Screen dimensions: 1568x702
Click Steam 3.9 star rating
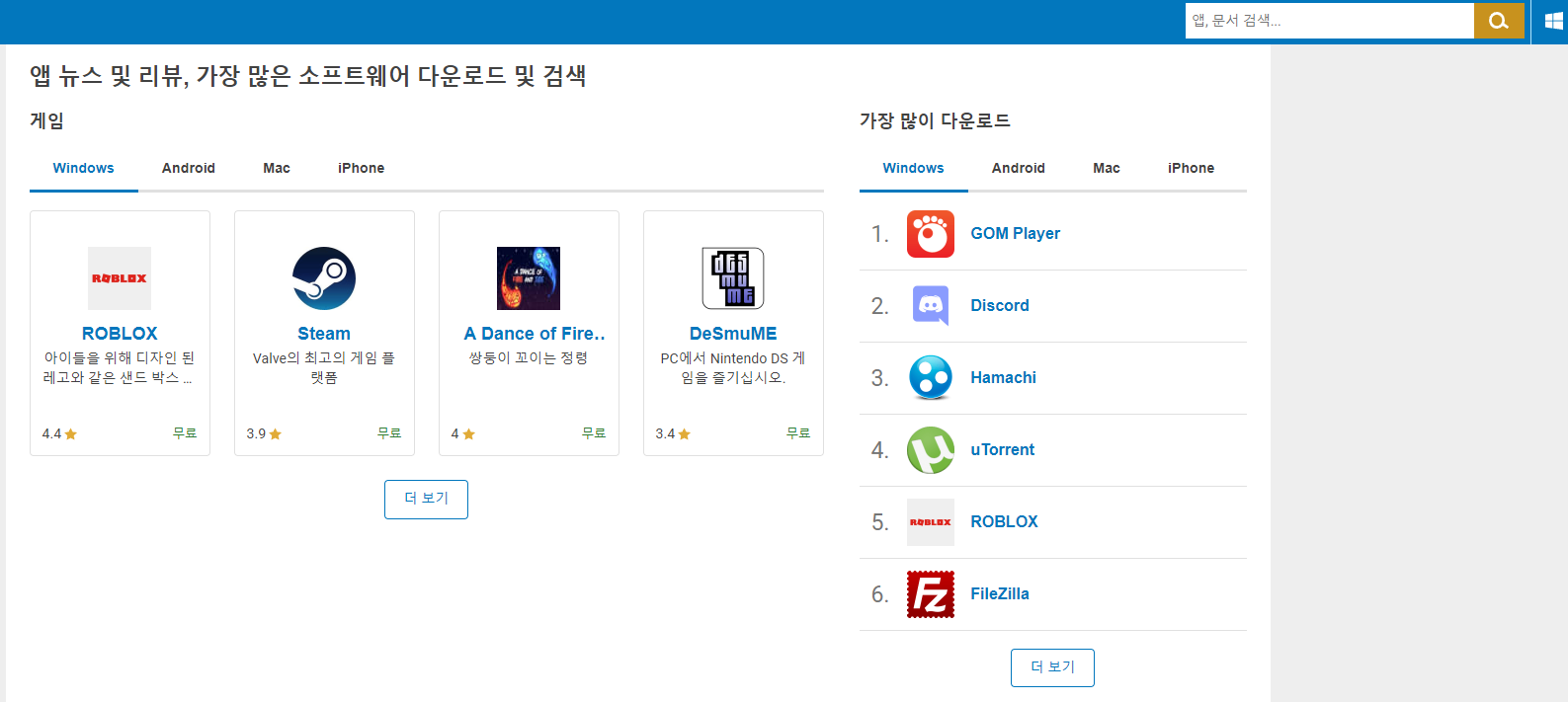tap(264, 434)
